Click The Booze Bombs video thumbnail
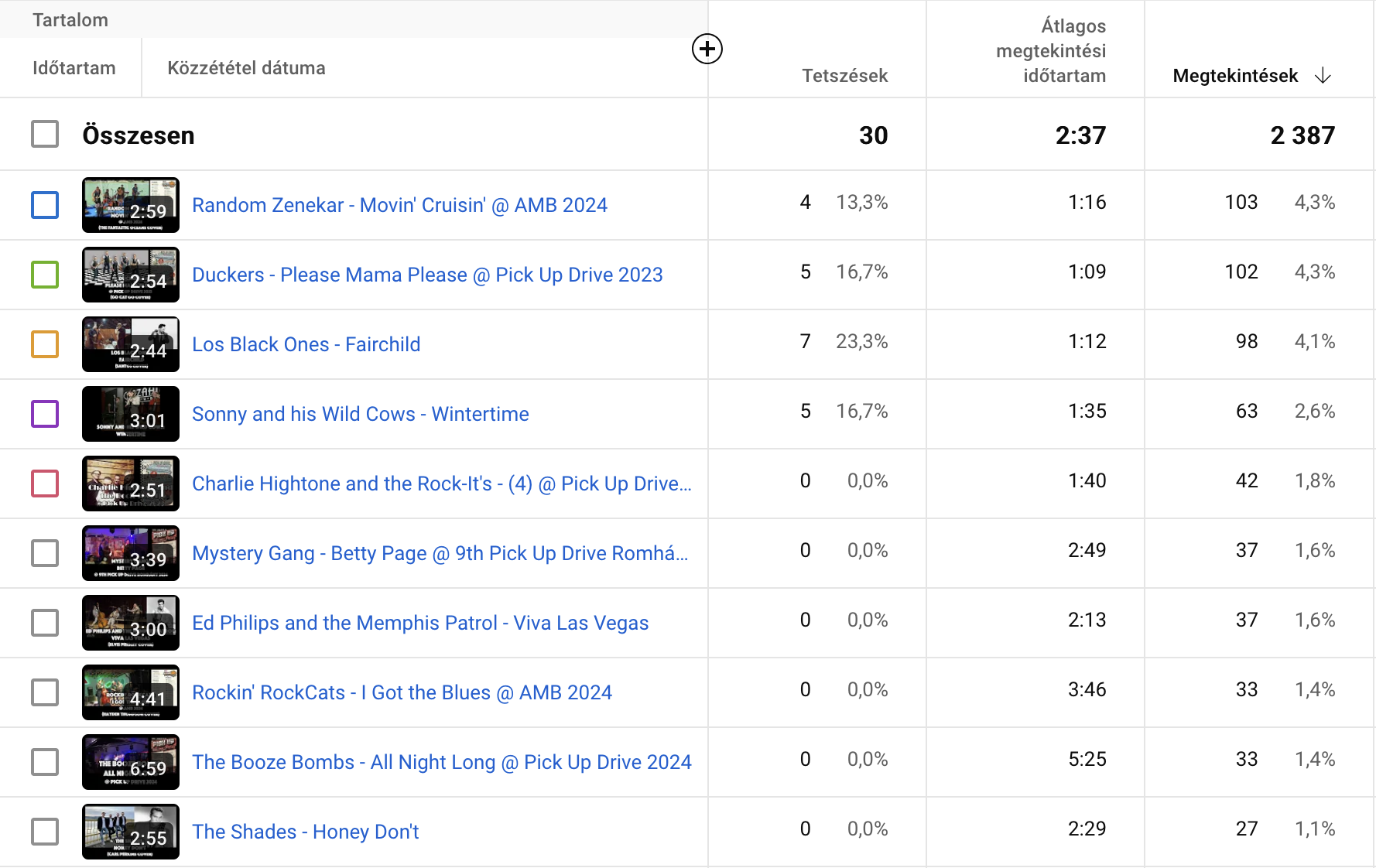The image size is (1376, 868). 131,762
